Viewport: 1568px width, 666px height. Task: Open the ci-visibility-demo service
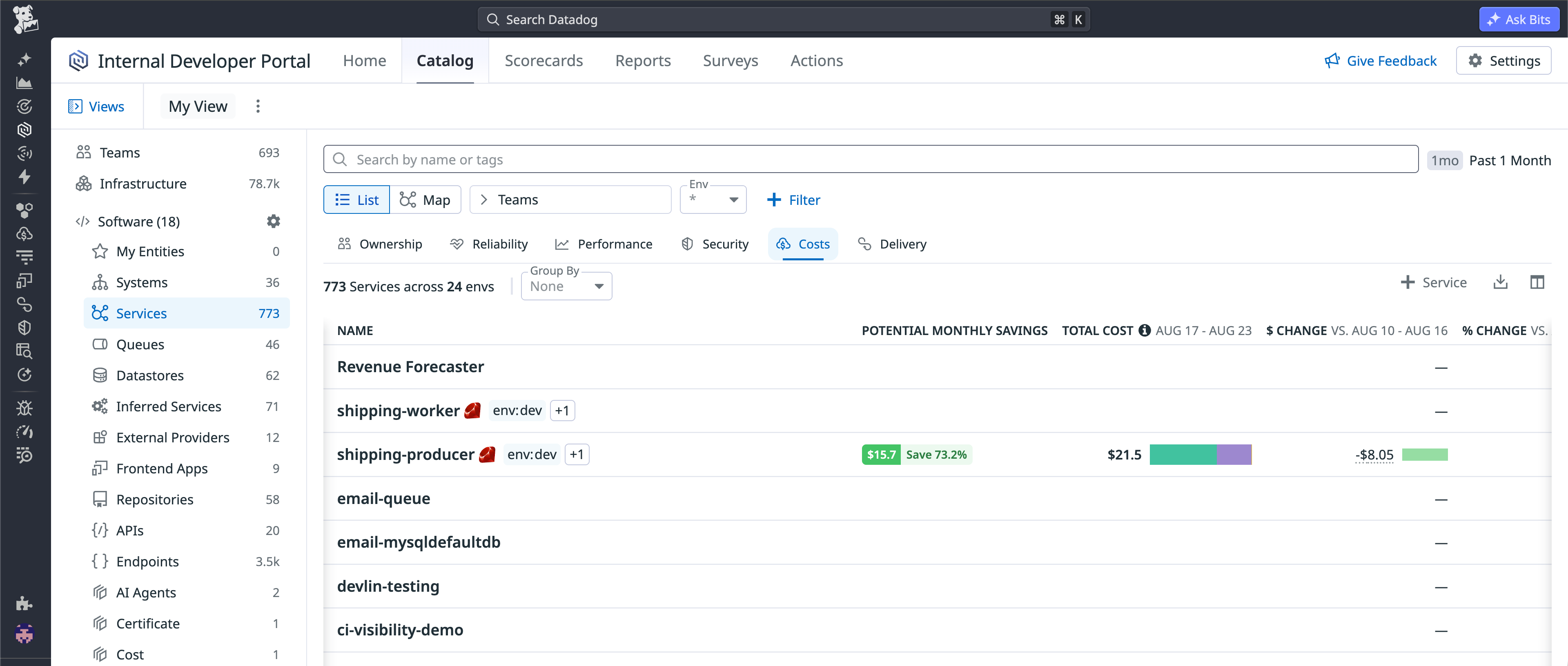(x=400, y=630)
